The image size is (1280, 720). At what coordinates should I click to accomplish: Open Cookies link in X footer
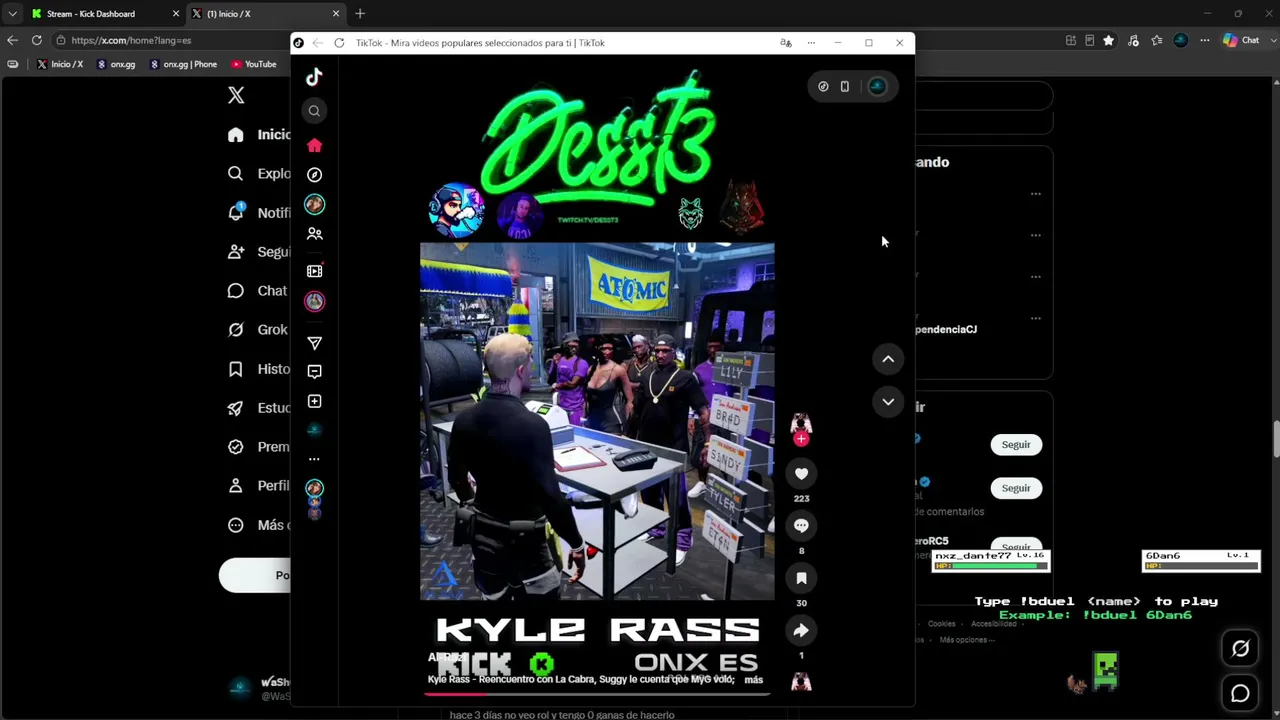[x=942, y=624]
